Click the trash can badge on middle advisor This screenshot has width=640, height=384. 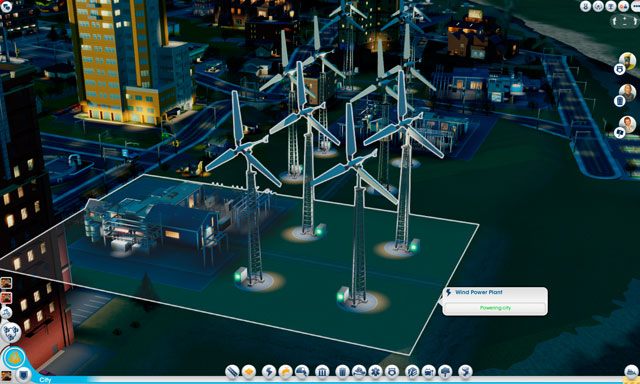(x=619, y=101)
